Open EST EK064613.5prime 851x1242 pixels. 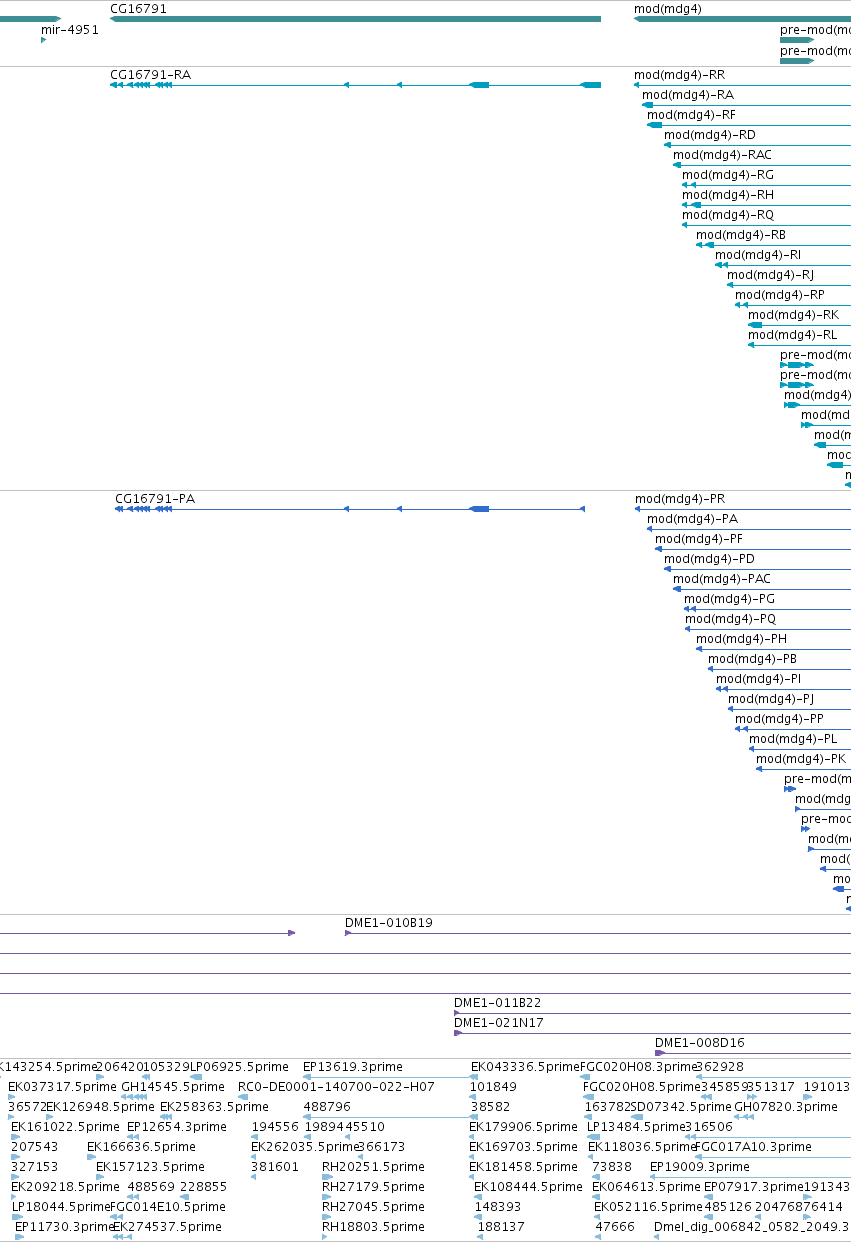tap(646, 1186)
